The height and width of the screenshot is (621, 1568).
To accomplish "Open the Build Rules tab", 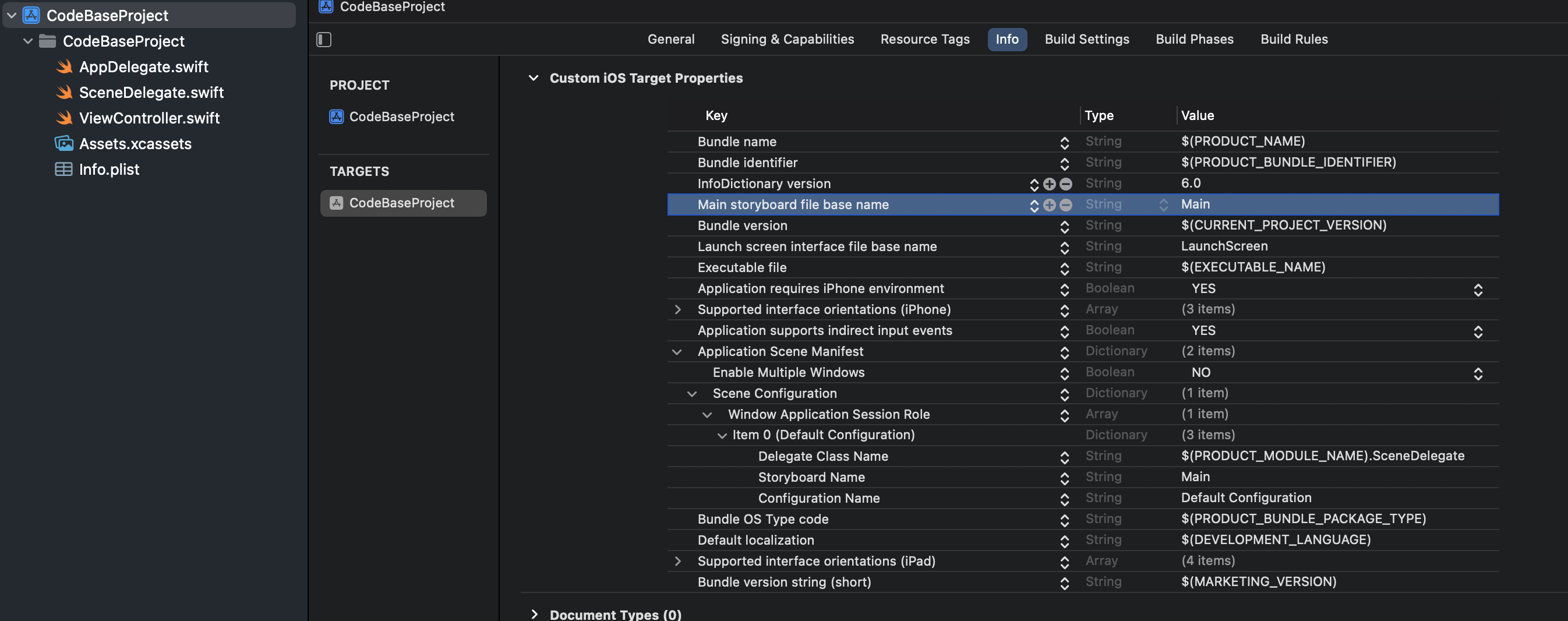I will tap(1294, 39).
